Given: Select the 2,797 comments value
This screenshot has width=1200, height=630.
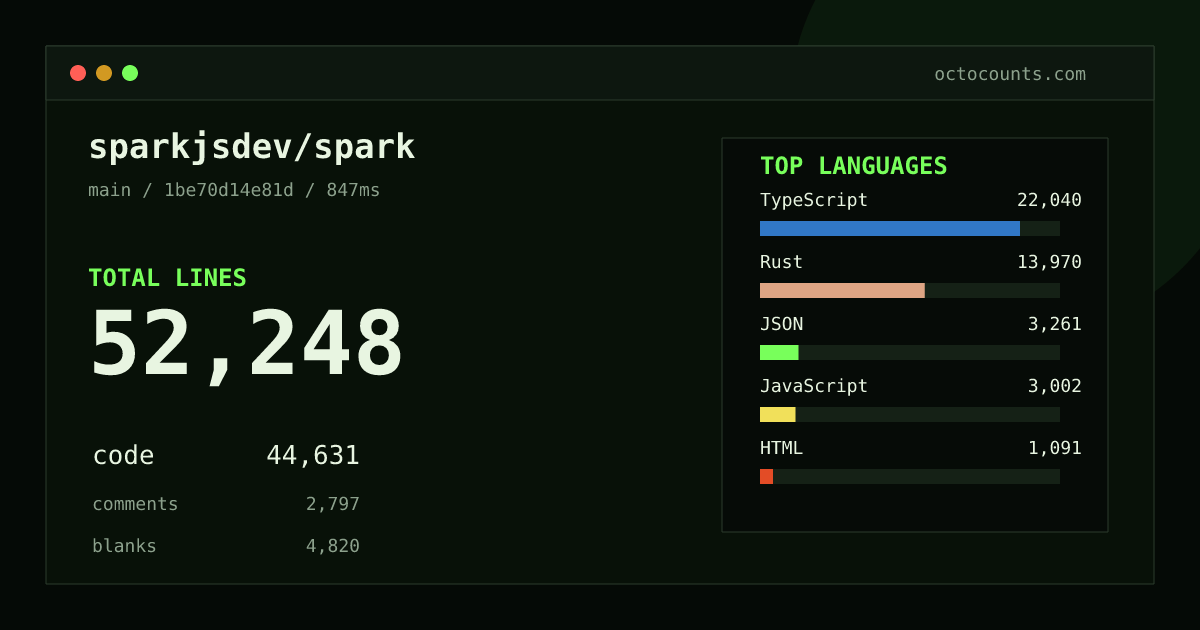Looking at the screenshot, I should (333, 504).
